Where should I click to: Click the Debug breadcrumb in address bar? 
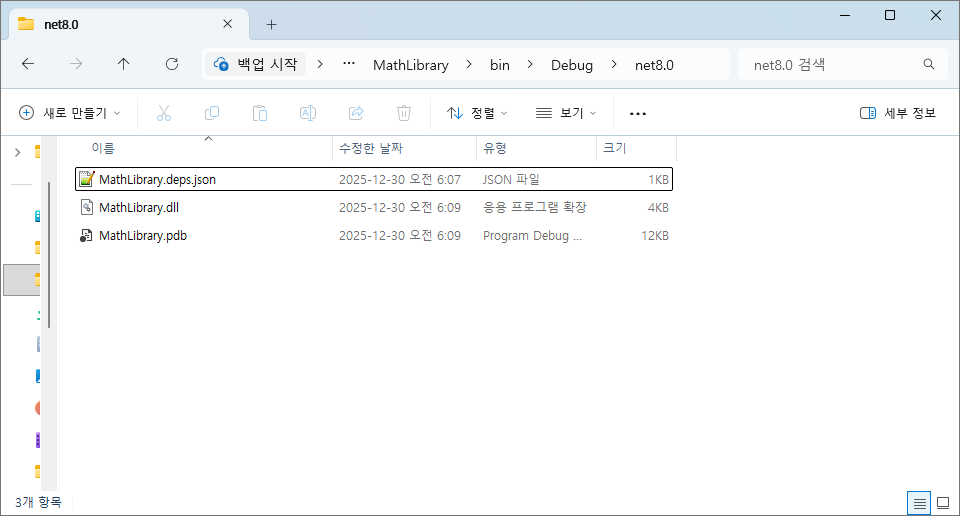(x=572, y=64)
